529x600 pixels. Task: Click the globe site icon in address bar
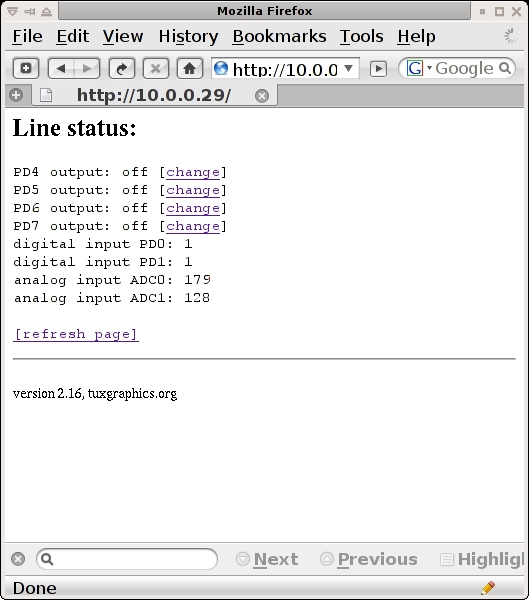(x=221, y=68)
